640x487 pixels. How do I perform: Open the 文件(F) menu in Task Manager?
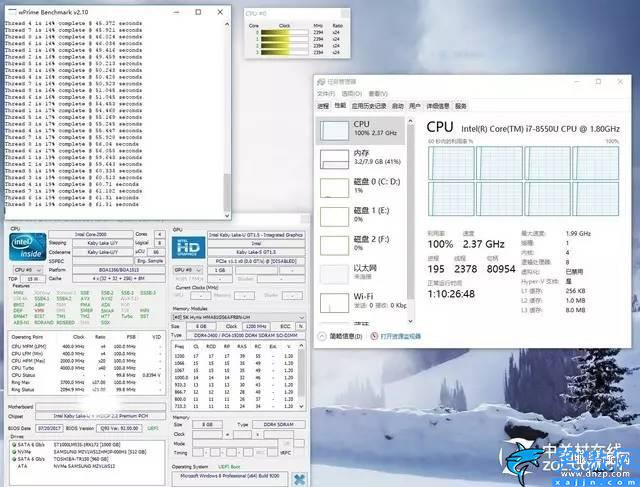click(326, 94)
